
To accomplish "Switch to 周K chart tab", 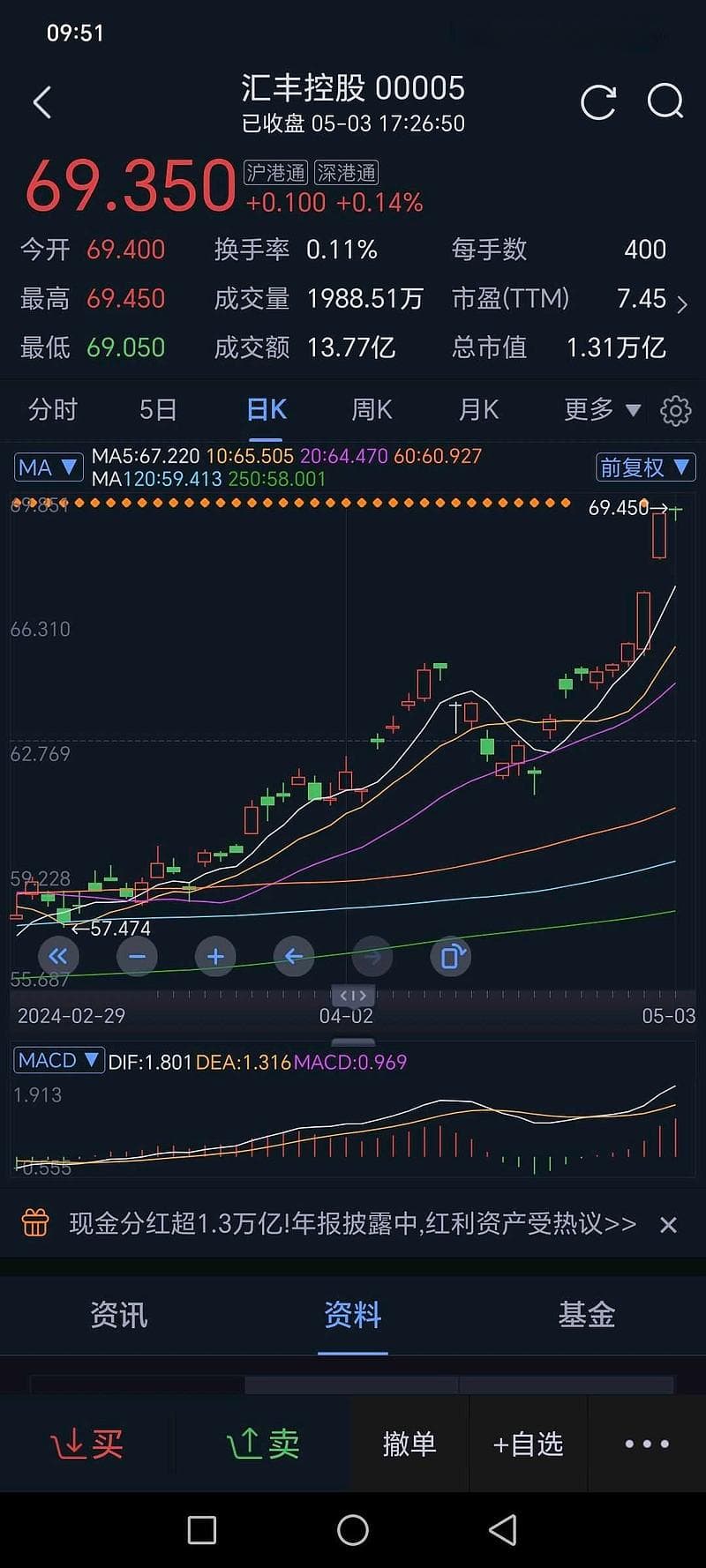I will 372,409.
